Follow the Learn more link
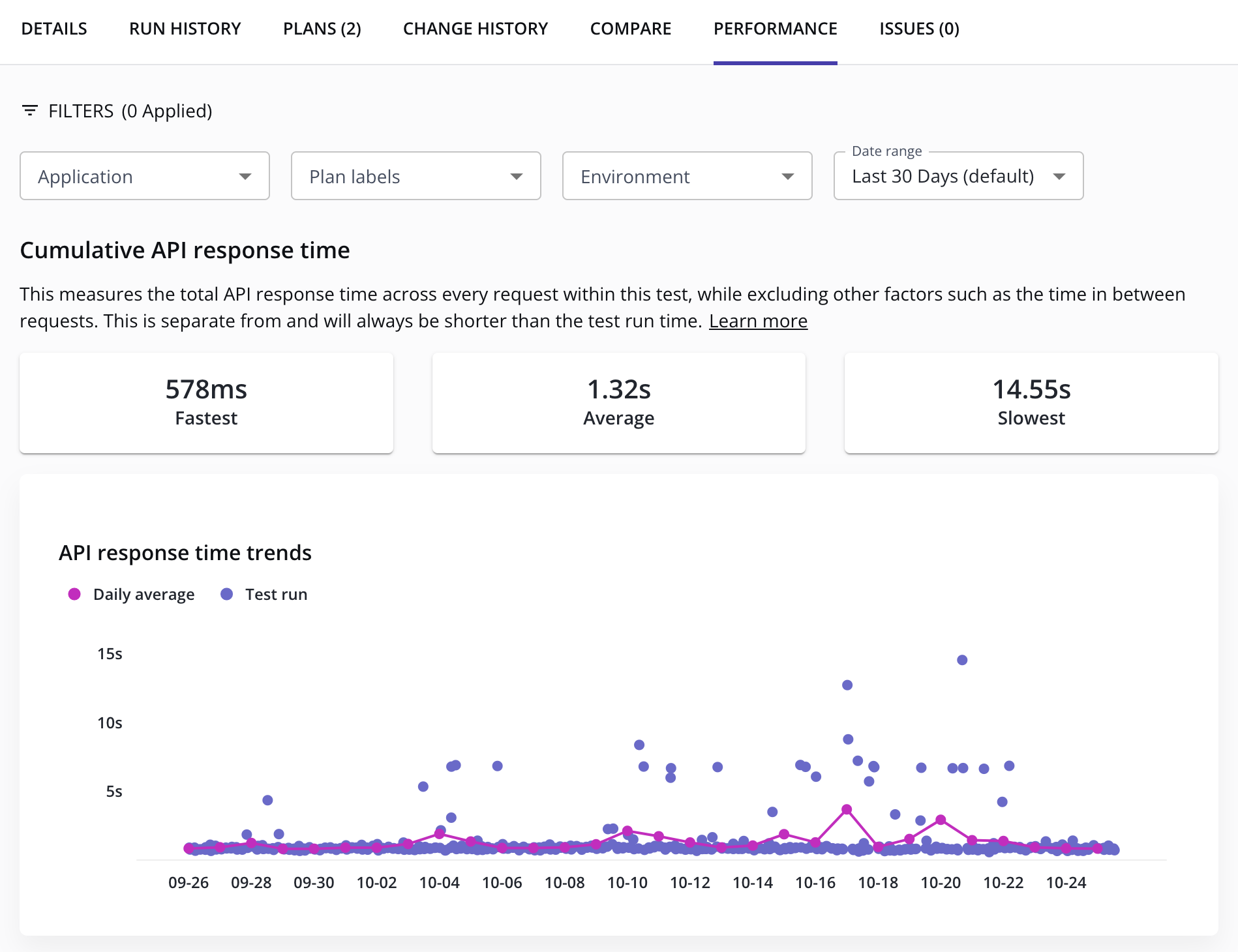 [x=758, y=321]
